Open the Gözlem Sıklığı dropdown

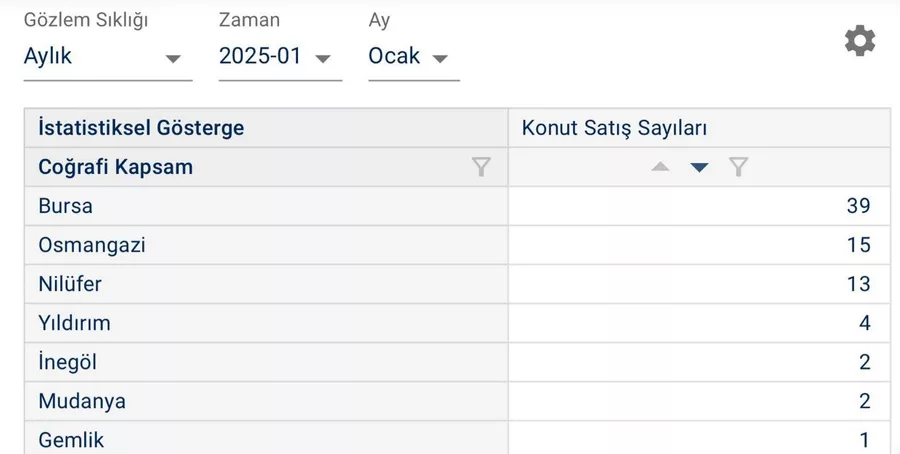click(x=107, y=57)
